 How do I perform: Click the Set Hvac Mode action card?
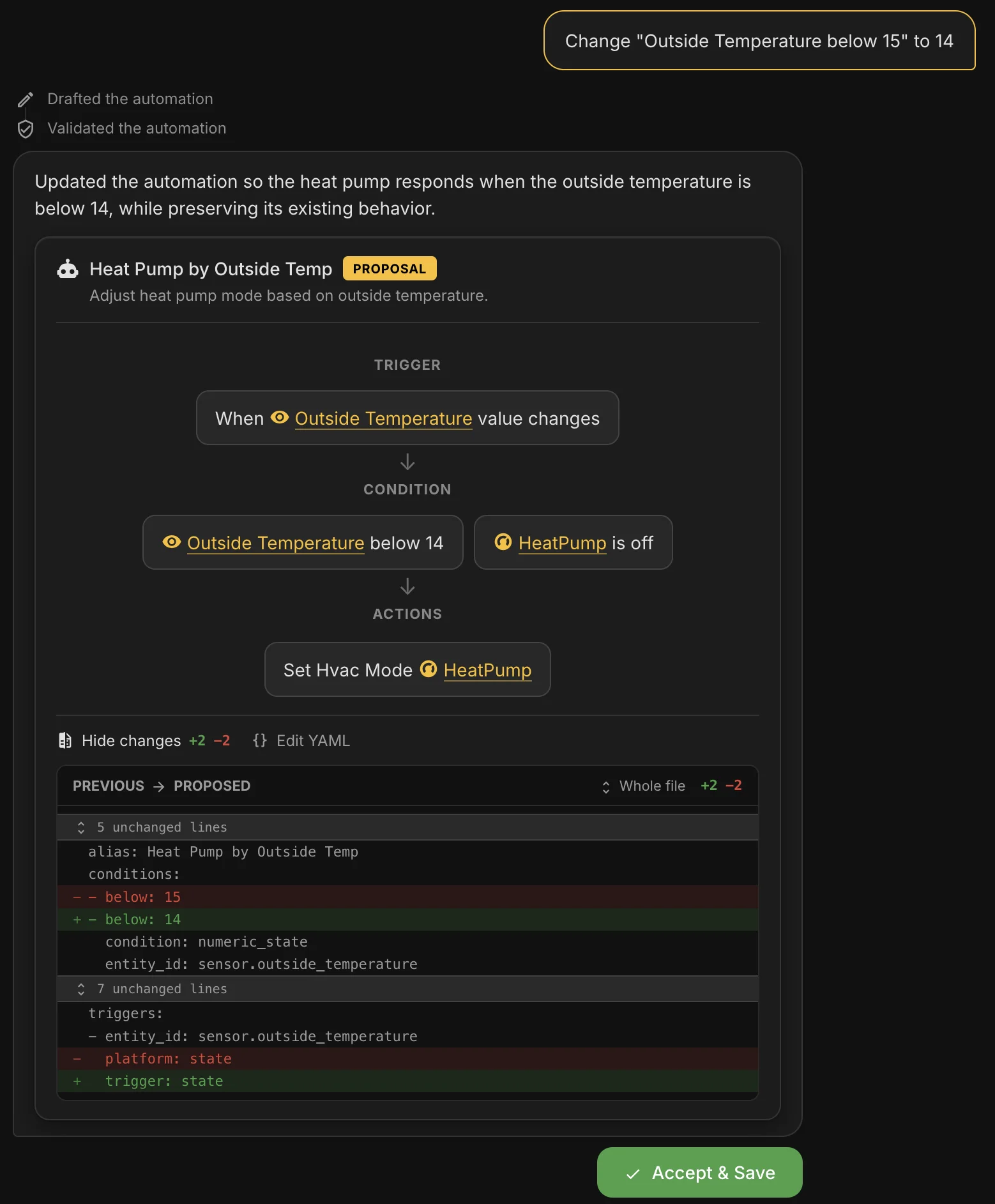pos(407,669)
